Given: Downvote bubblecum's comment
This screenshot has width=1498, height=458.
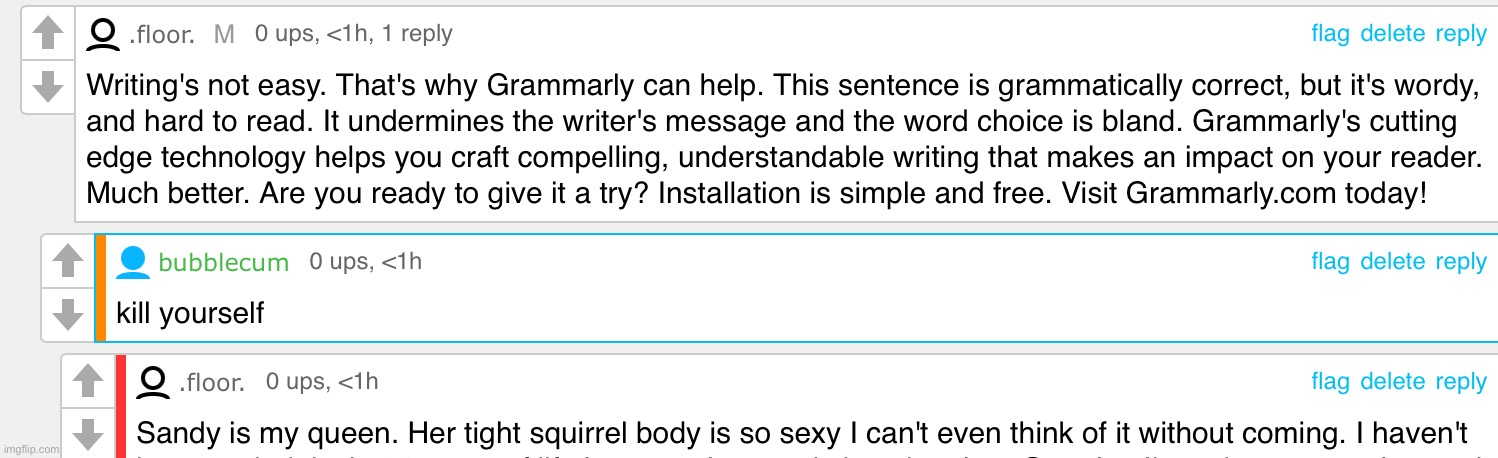Looking at the screenshot, I should (x=67, y=313).
